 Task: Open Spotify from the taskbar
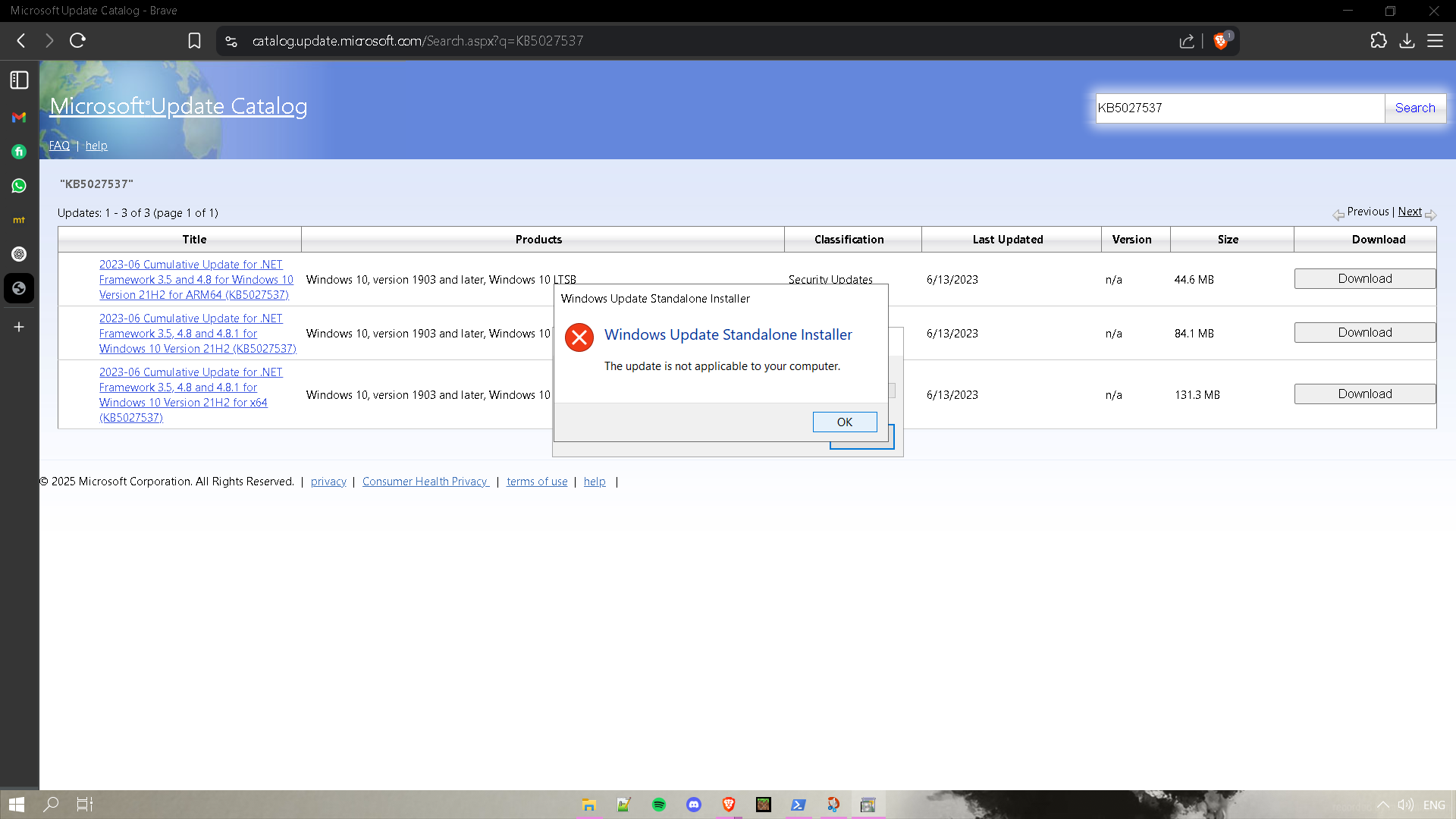659,805
